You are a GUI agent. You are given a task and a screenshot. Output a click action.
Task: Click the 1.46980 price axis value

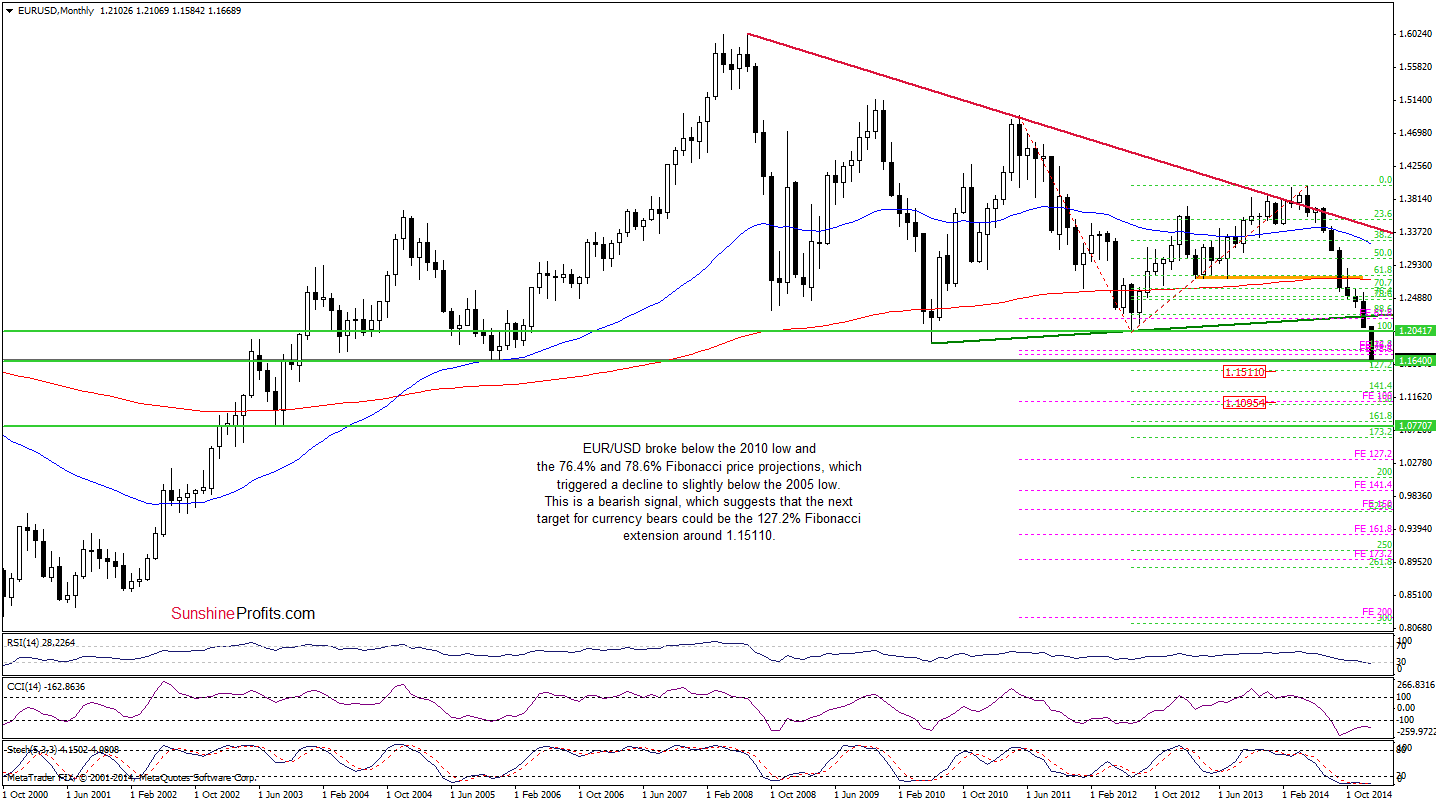click(x=1415, y=133)
